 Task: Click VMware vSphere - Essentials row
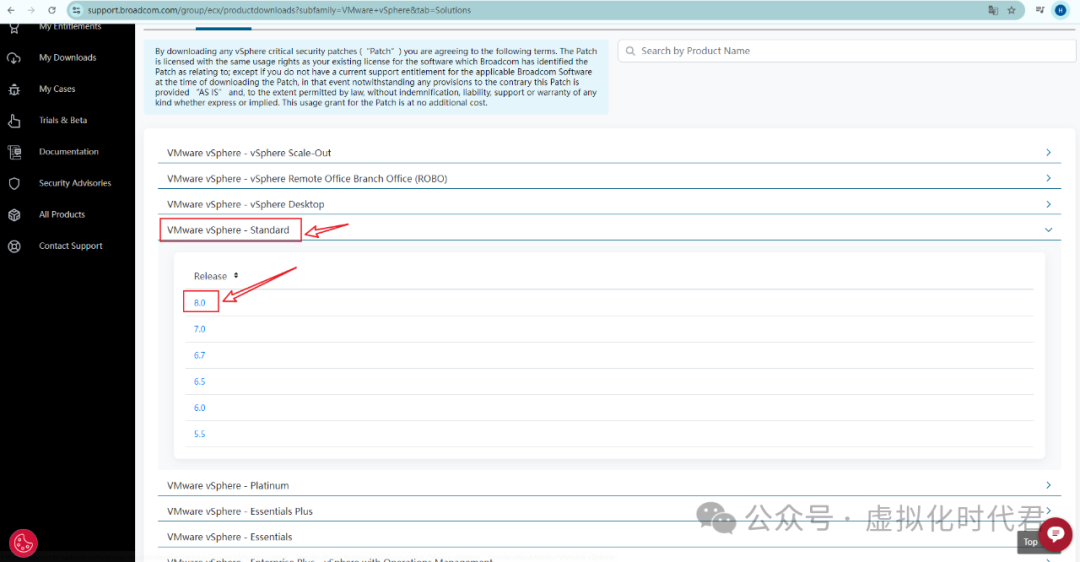(610, 537)
